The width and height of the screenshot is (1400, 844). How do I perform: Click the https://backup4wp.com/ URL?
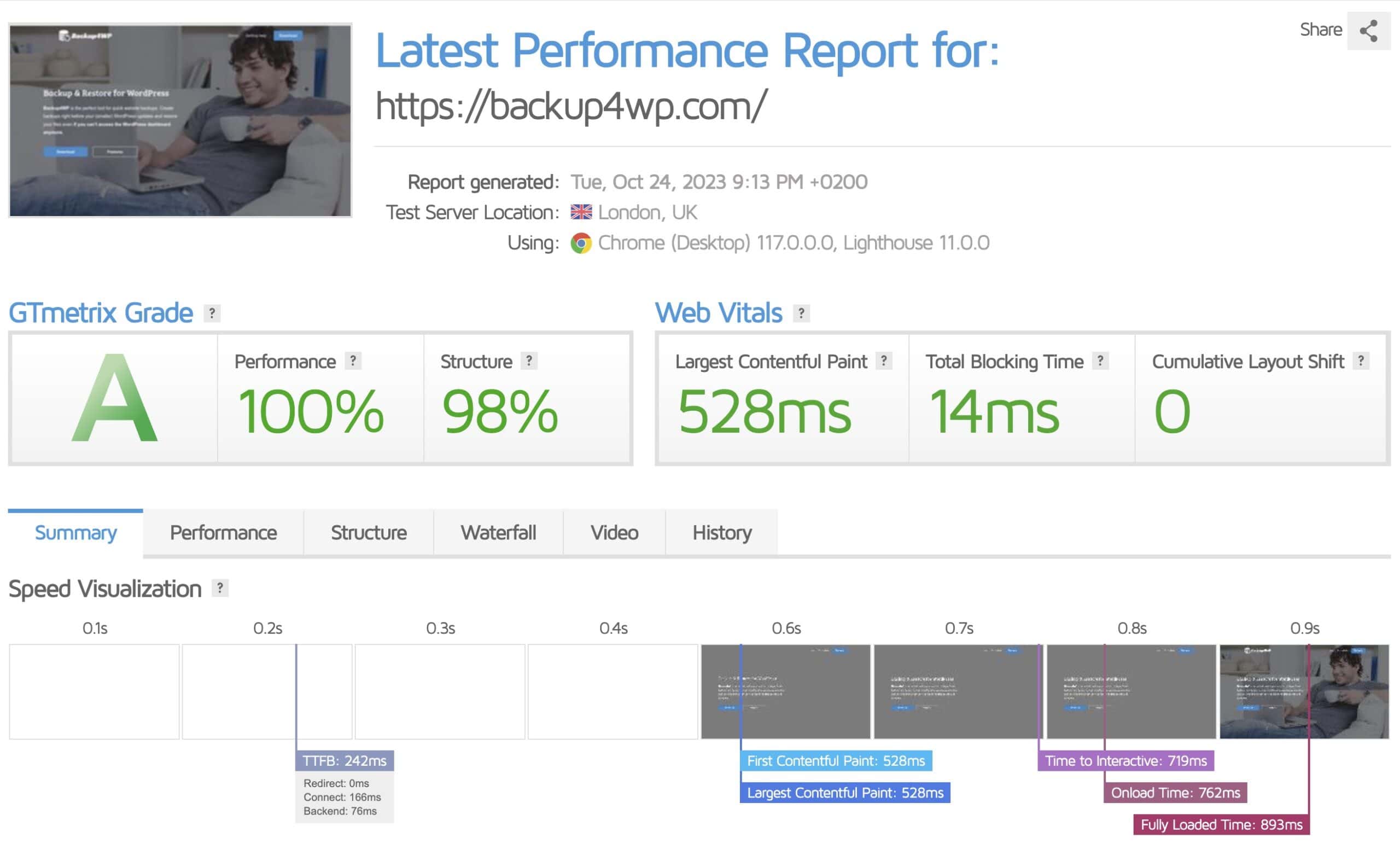click(x=571, y=106)
